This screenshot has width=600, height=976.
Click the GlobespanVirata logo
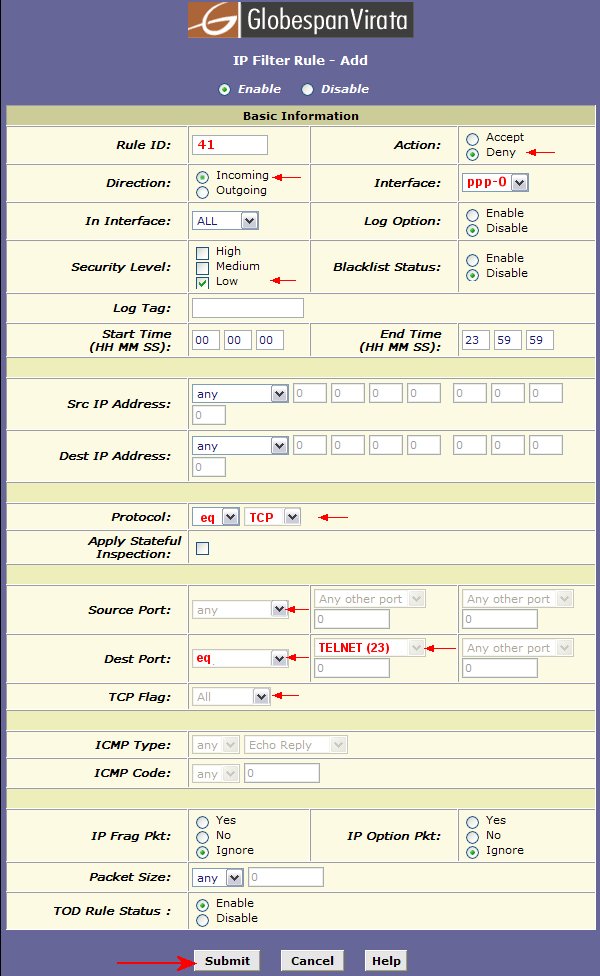point(300,19)
